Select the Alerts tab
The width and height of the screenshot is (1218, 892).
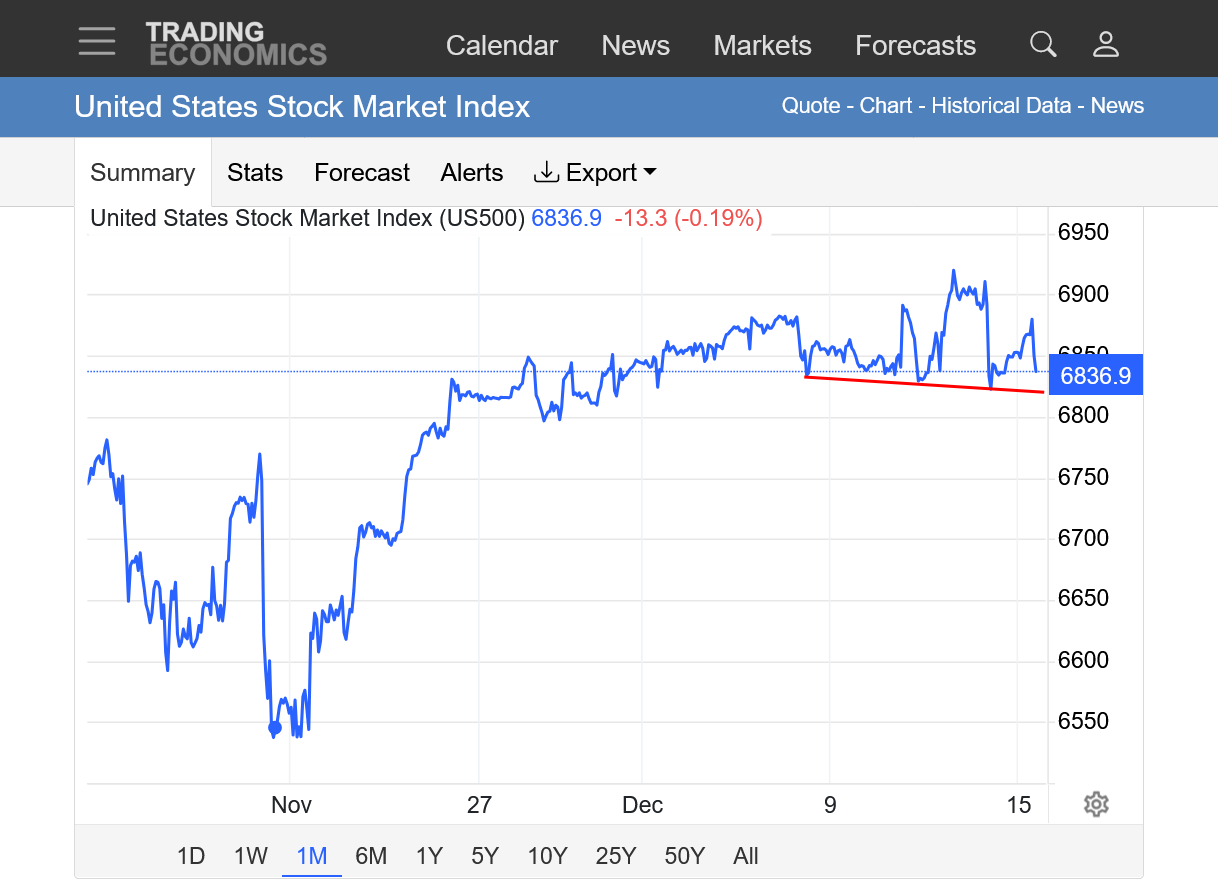point(472,173)
